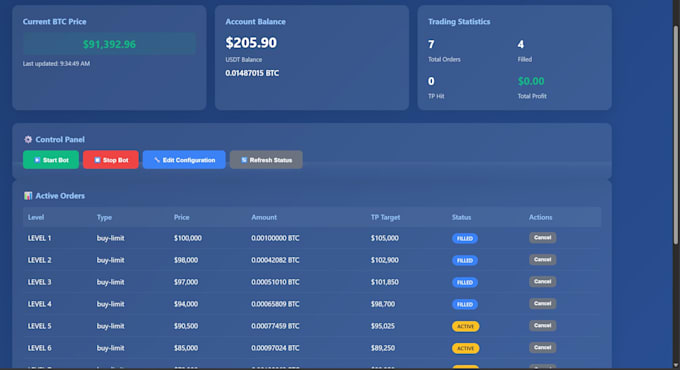Select the LEVEL 1 row label
Image resolution: width=680 pixels, height=370 pixels.
pos(39,238)
